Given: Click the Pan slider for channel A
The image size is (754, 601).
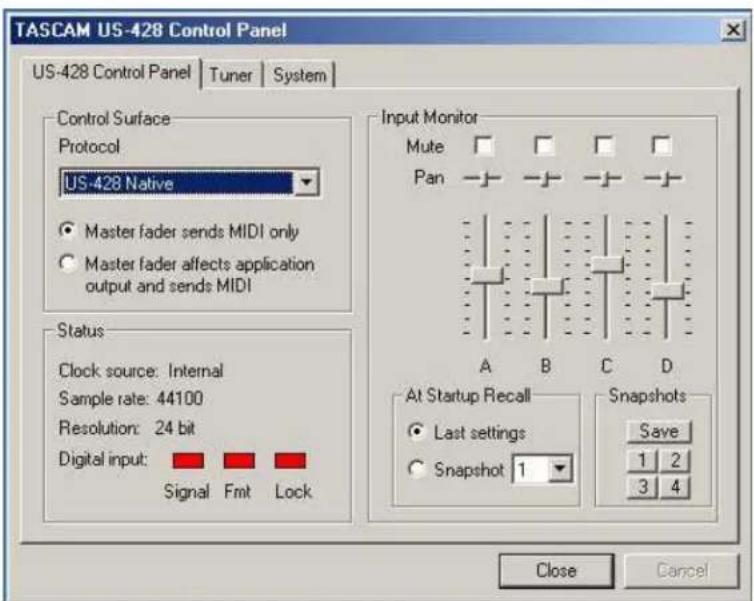Looking at the screenshot, I should click(x=482, y=178).
